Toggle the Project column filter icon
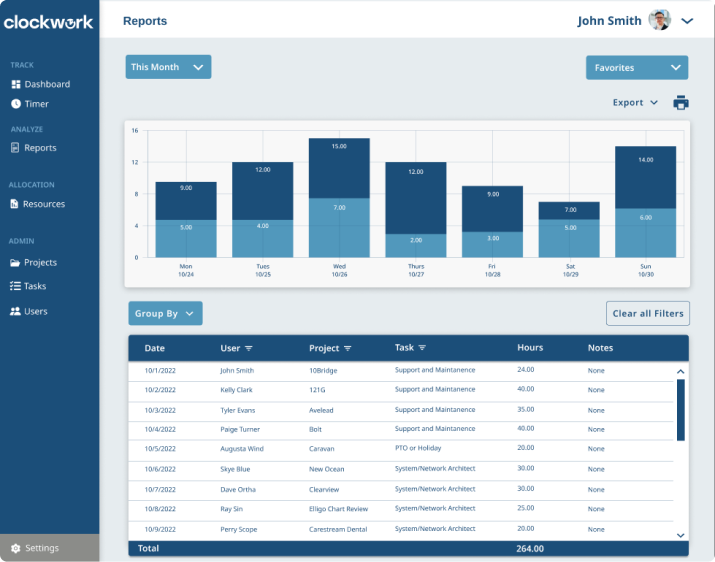Viewport: 715px width, 562px height. [348, 349]
